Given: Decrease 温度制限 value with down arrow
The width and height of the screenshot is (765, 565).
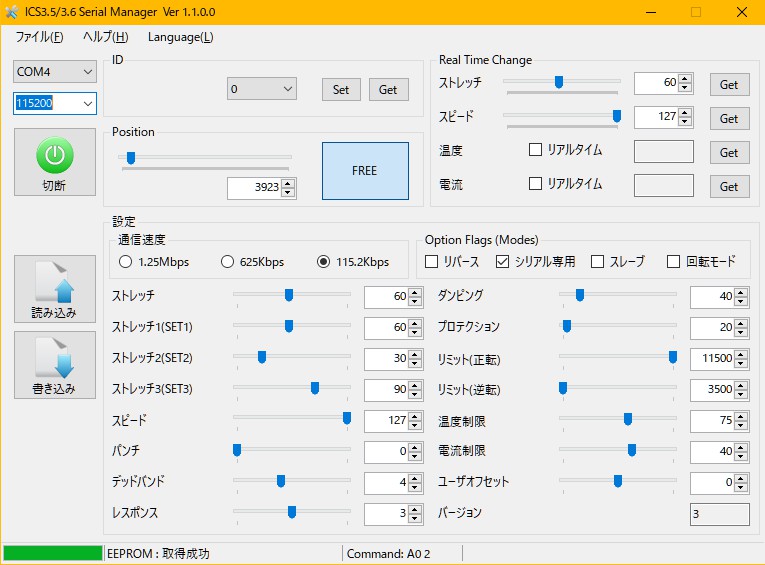Looking at the screenshot, I should coord(741,425).
